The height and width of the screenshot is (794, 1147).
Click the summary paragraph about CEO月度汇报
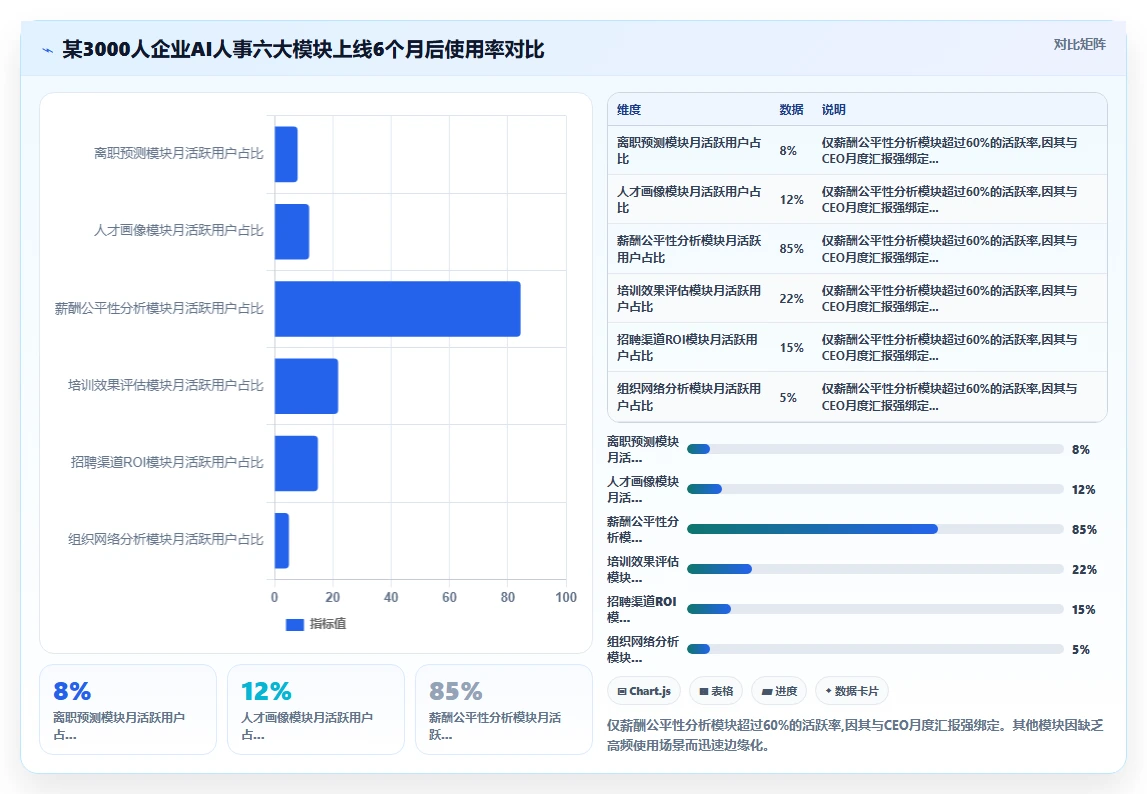point(854,735)
